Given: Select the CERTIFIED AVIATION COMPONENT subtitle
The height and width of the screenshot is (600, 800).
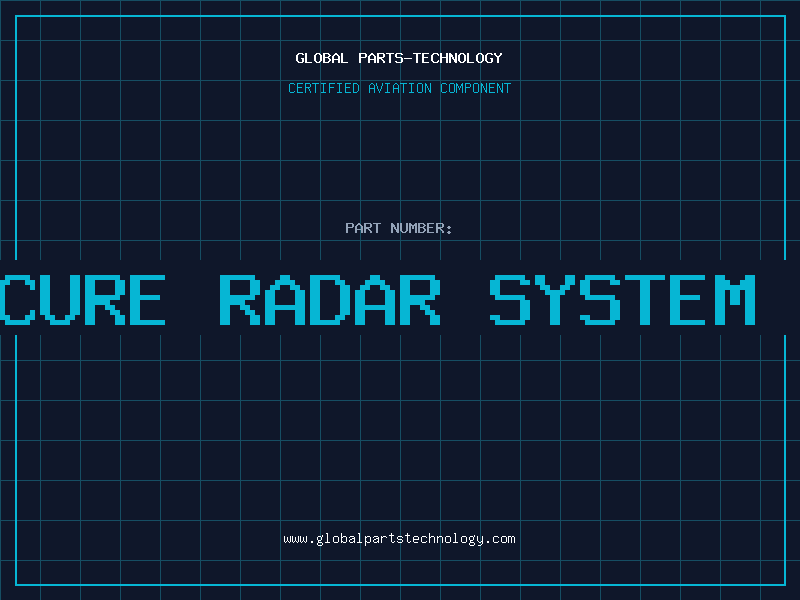Looking at the screenshot, I should click(x=399, y=88).
